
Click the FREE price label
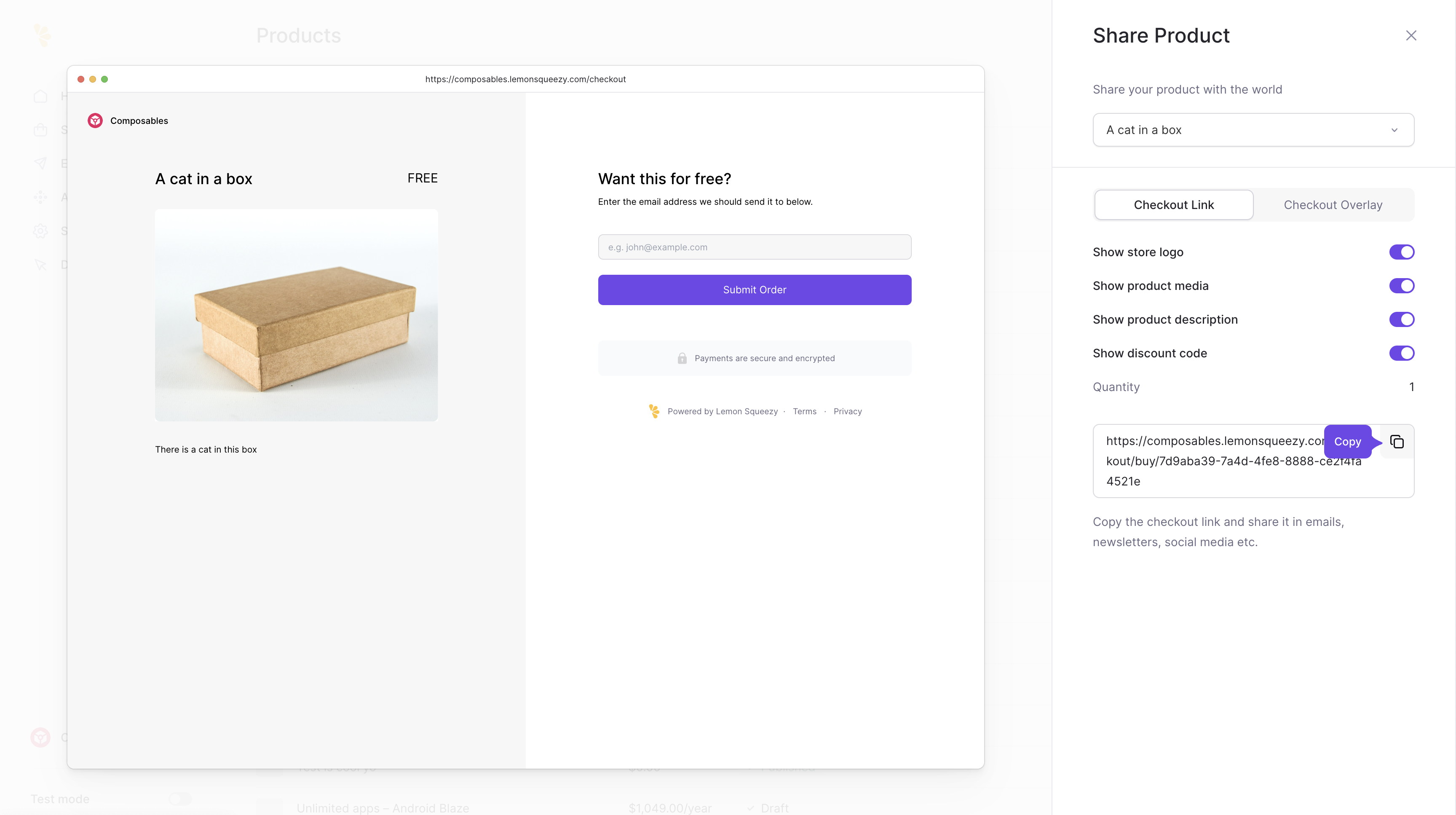pyautogui.click(x=422, y=178)
